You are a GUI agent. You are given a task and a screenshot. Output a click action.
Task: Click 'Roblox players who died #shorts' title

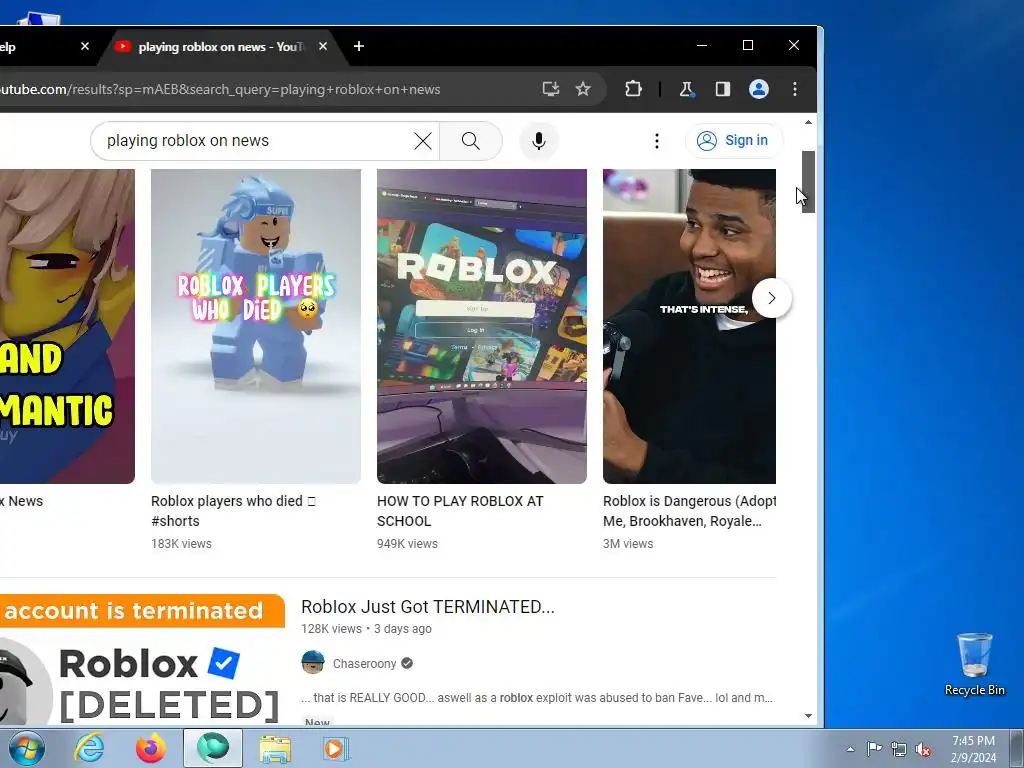pos(233,511)
